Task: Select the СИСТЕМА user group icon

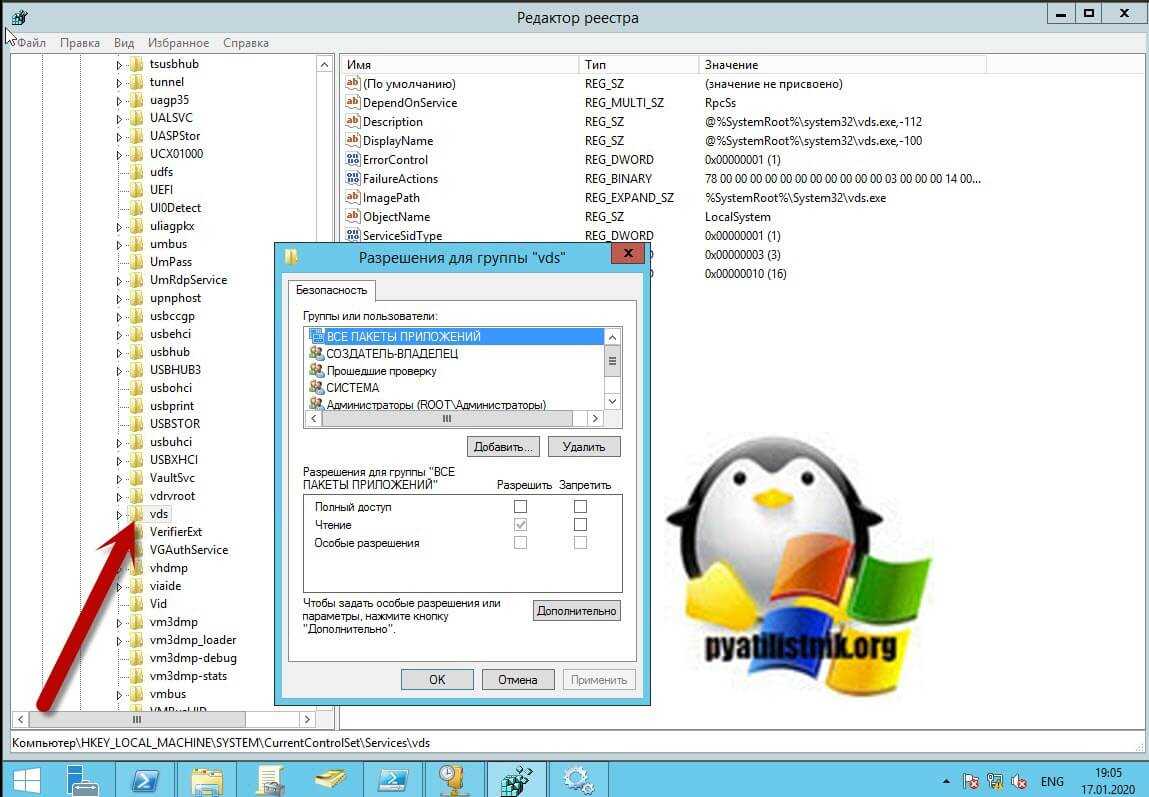Action: coord(317,388)
